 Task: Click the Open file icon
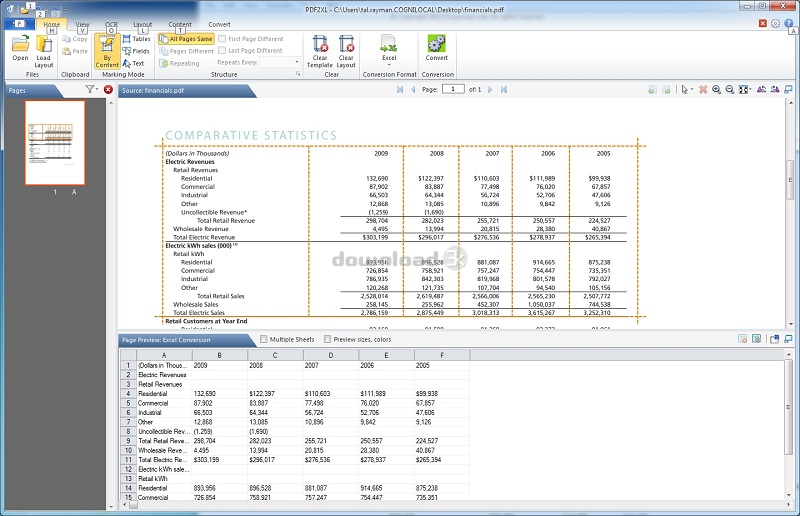point(20,44)
